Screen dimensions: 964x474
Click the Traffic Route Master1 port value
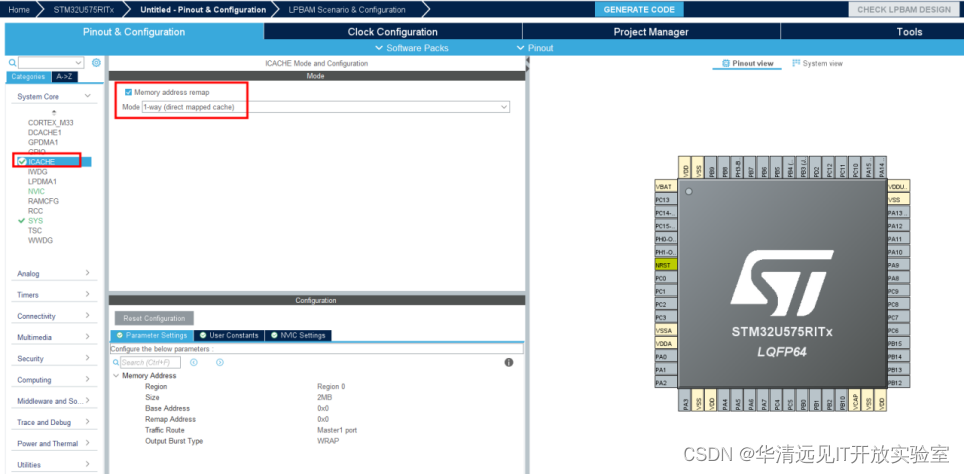[x=337, y=430]
